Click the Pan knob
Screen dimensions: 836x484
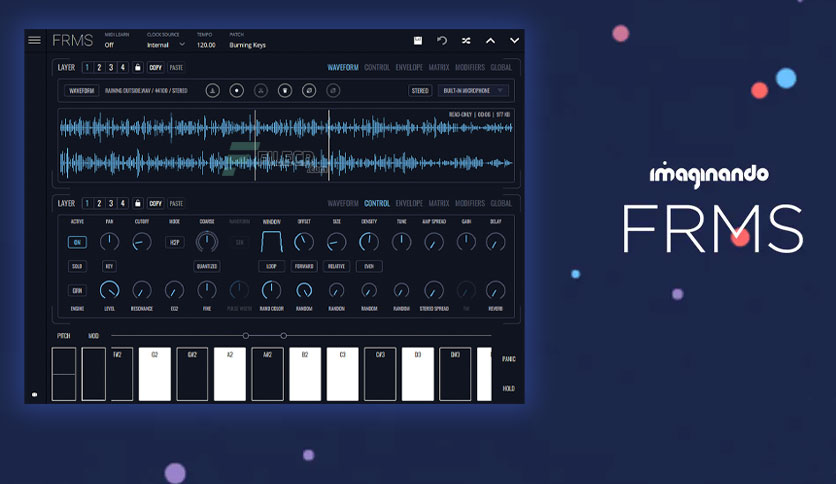coord(109,242)
